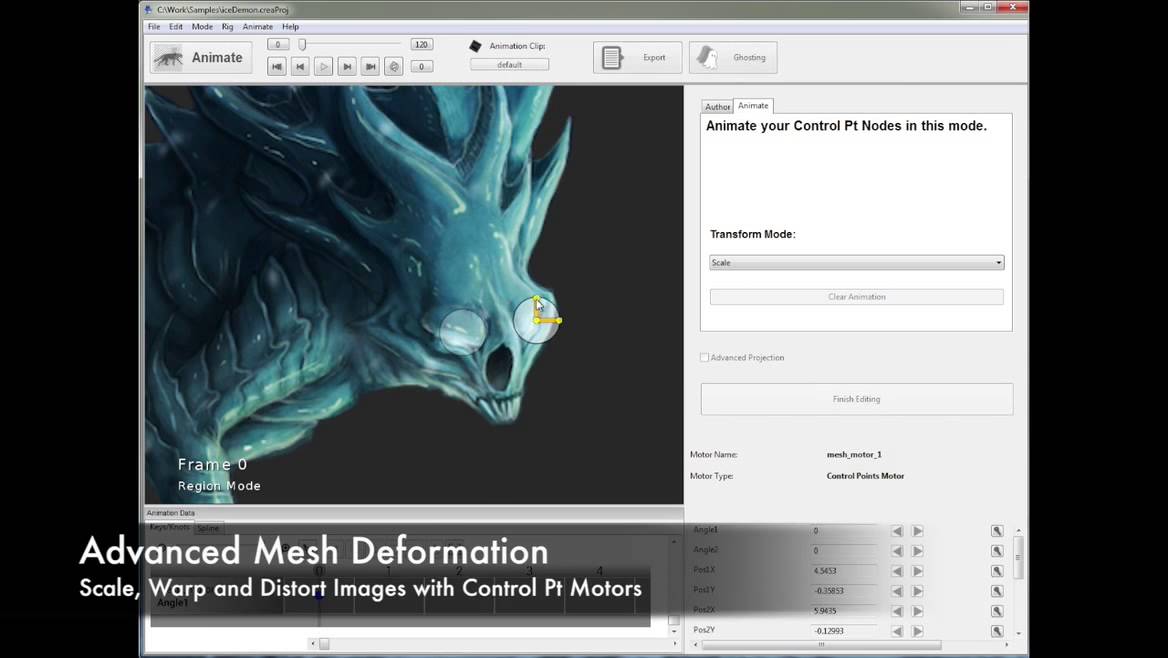Click the Angle1 value field
This screenshot has width=1168, height=658.
[844, 531]
